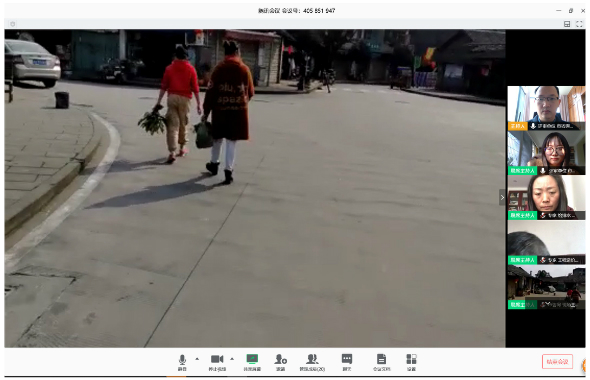The height and width of the screenshot is (380, 590).
Task: Select muted co-host thumbnail of long-haired woman
Action: [x=546, y=198]
